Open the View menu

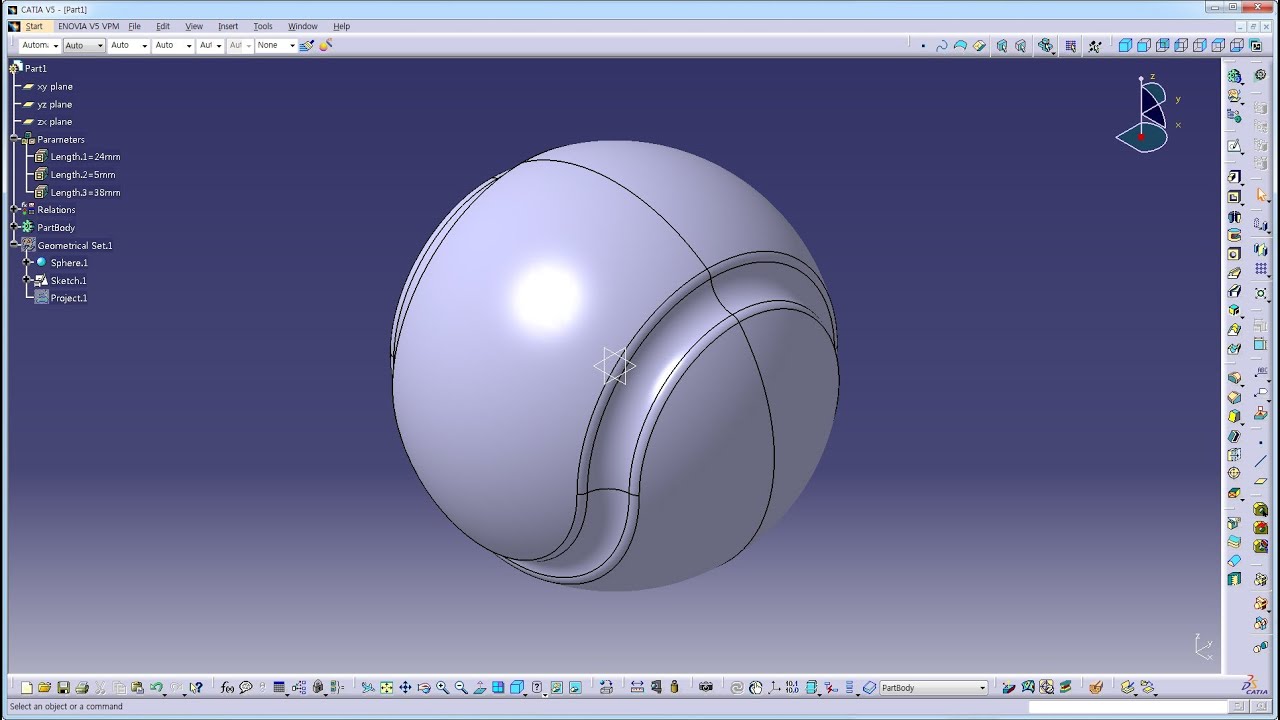click(194, 26)
